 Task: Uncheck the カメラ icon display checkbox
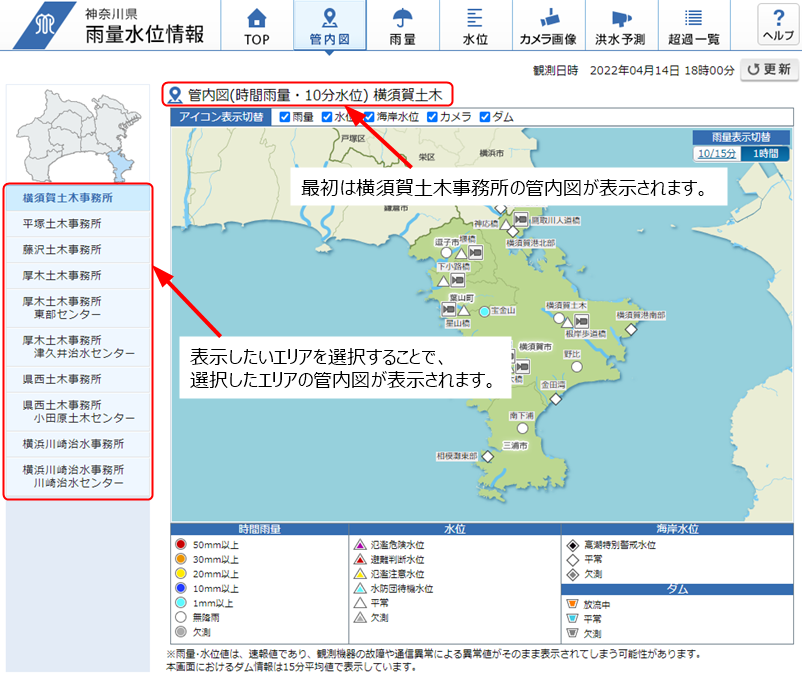[x=432, y=117]
